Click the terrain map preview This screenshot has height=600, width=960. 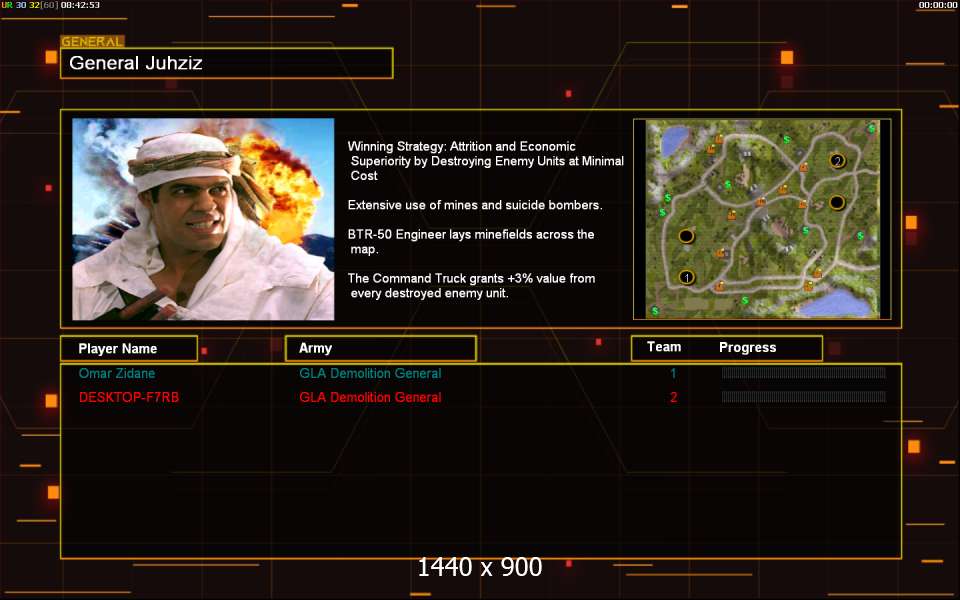[x=762, y=219]
